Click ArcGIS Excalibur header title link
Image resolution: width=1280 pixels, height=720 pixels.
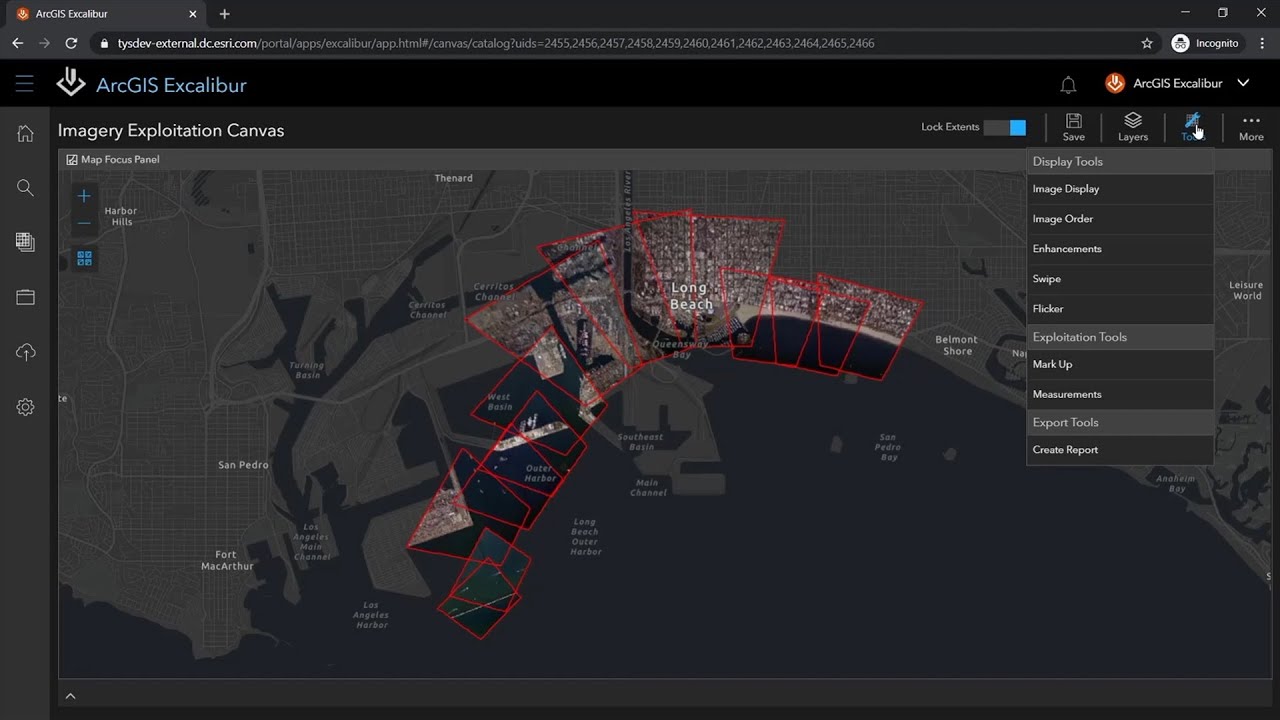pos(171,85)
